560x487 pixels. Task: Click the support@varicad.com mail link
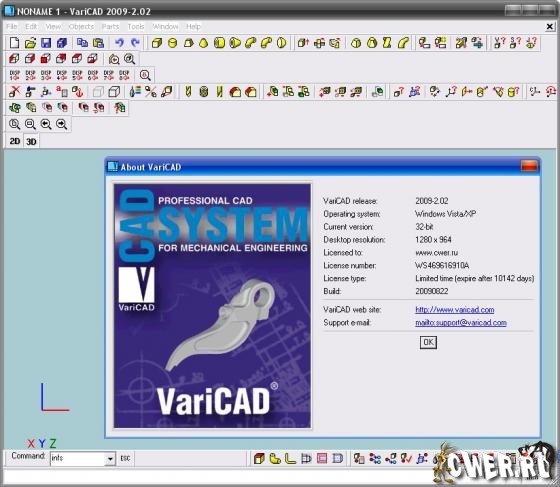[x=461, y=322]
